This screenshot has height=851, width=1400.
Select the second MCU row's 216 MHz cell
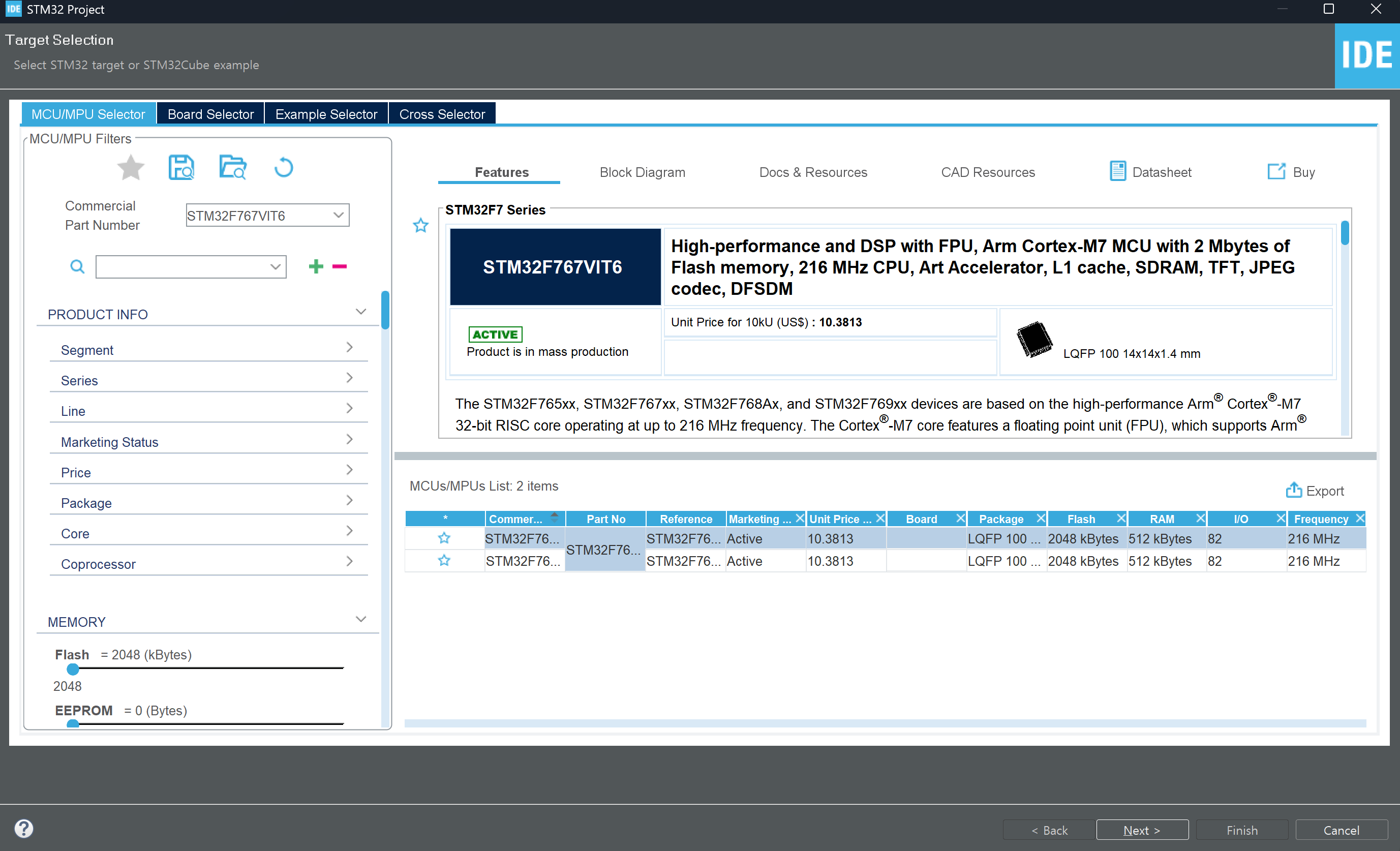(x=1326, y=561)
